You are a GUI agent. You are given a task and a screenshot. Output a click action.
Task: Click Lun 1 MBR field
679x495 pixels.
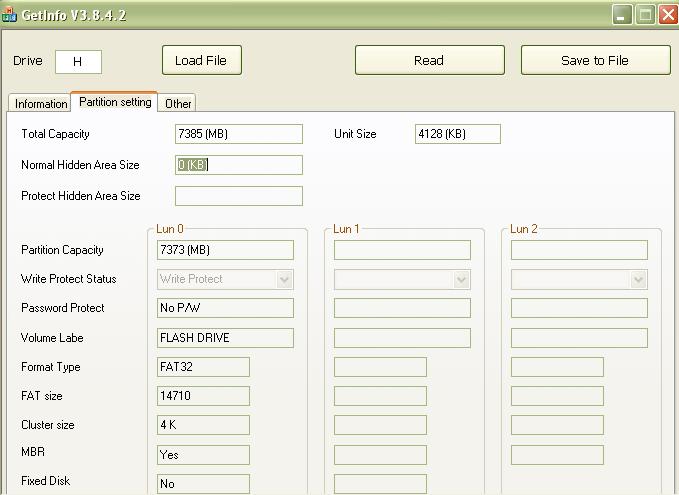pos(380,455)
